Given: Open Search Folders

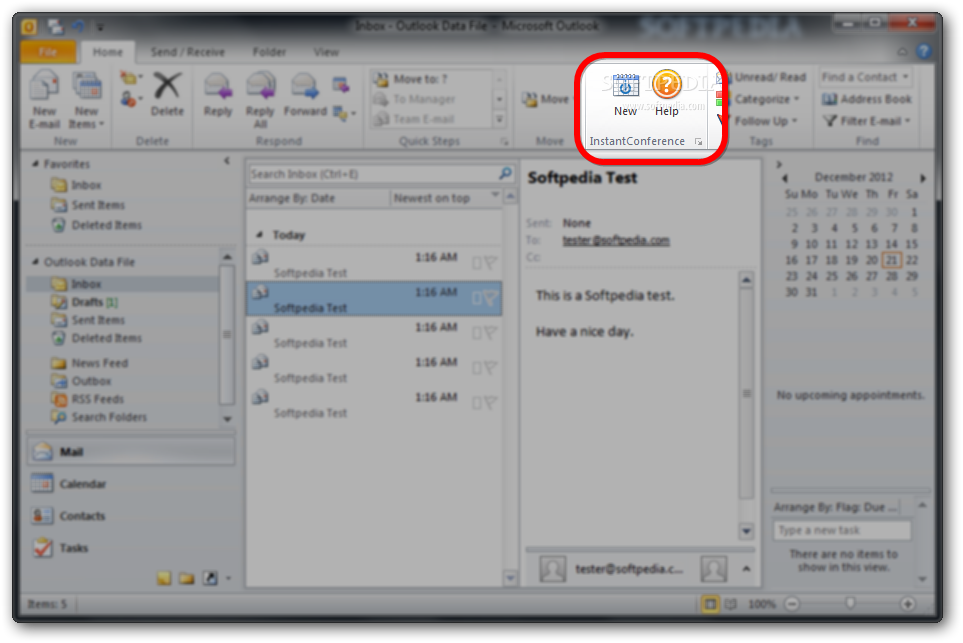Looking at the screenshot, I should pyautogui.click(x=99, y=417).
